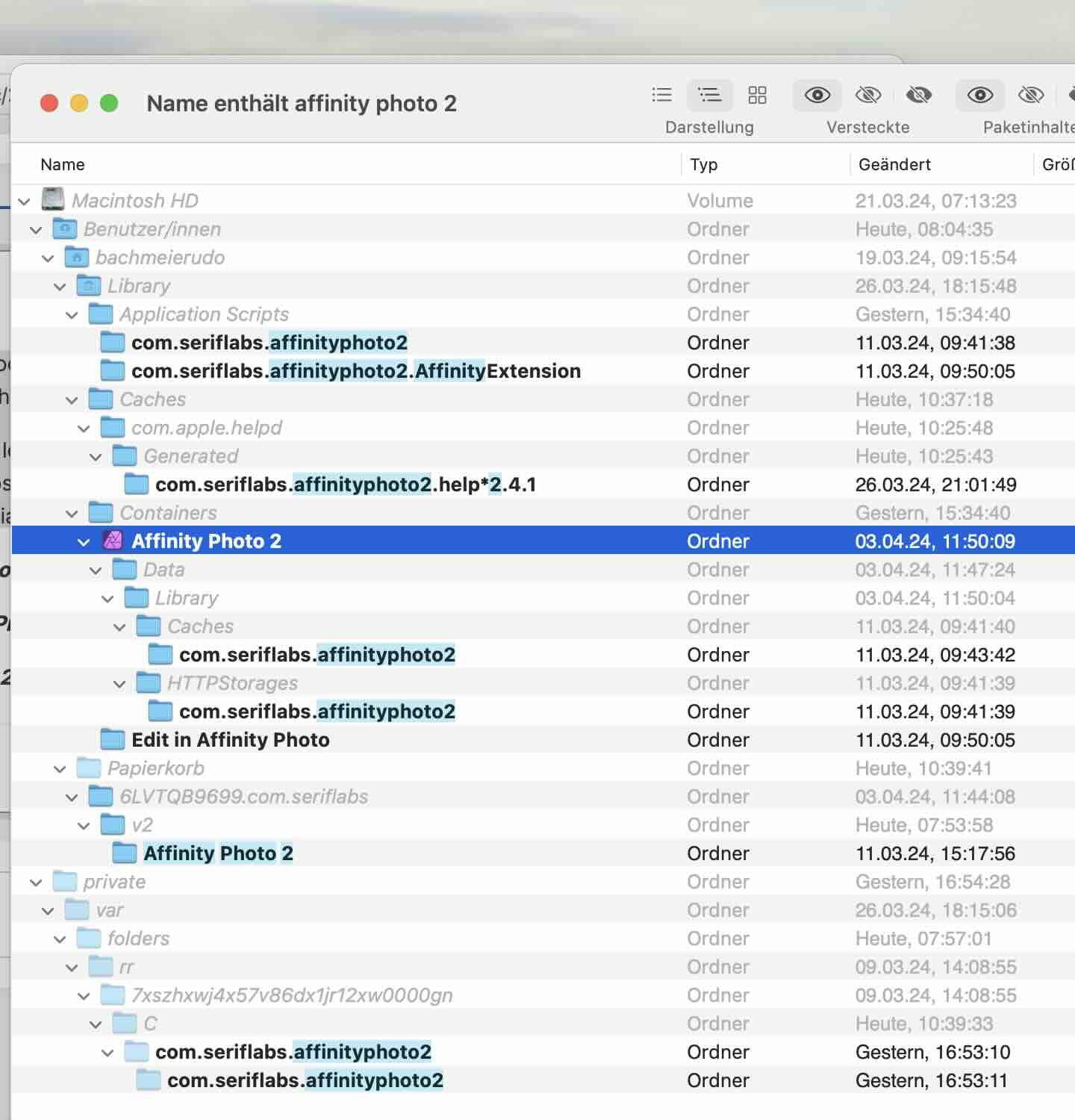Collapse the Containers folder
Screen dimensions: 1075x1120
pos(72,513)
